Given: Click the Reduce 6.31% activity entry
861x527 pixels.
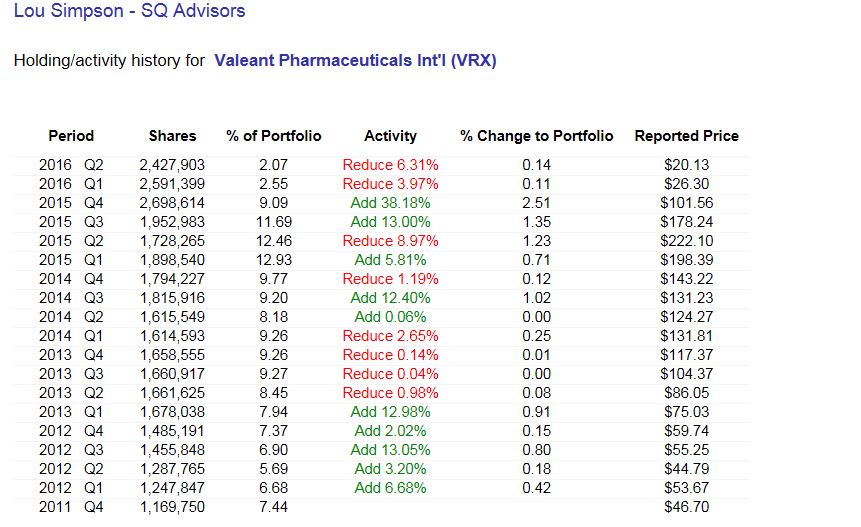Looking at the screenshot, I should pos(390,165).
